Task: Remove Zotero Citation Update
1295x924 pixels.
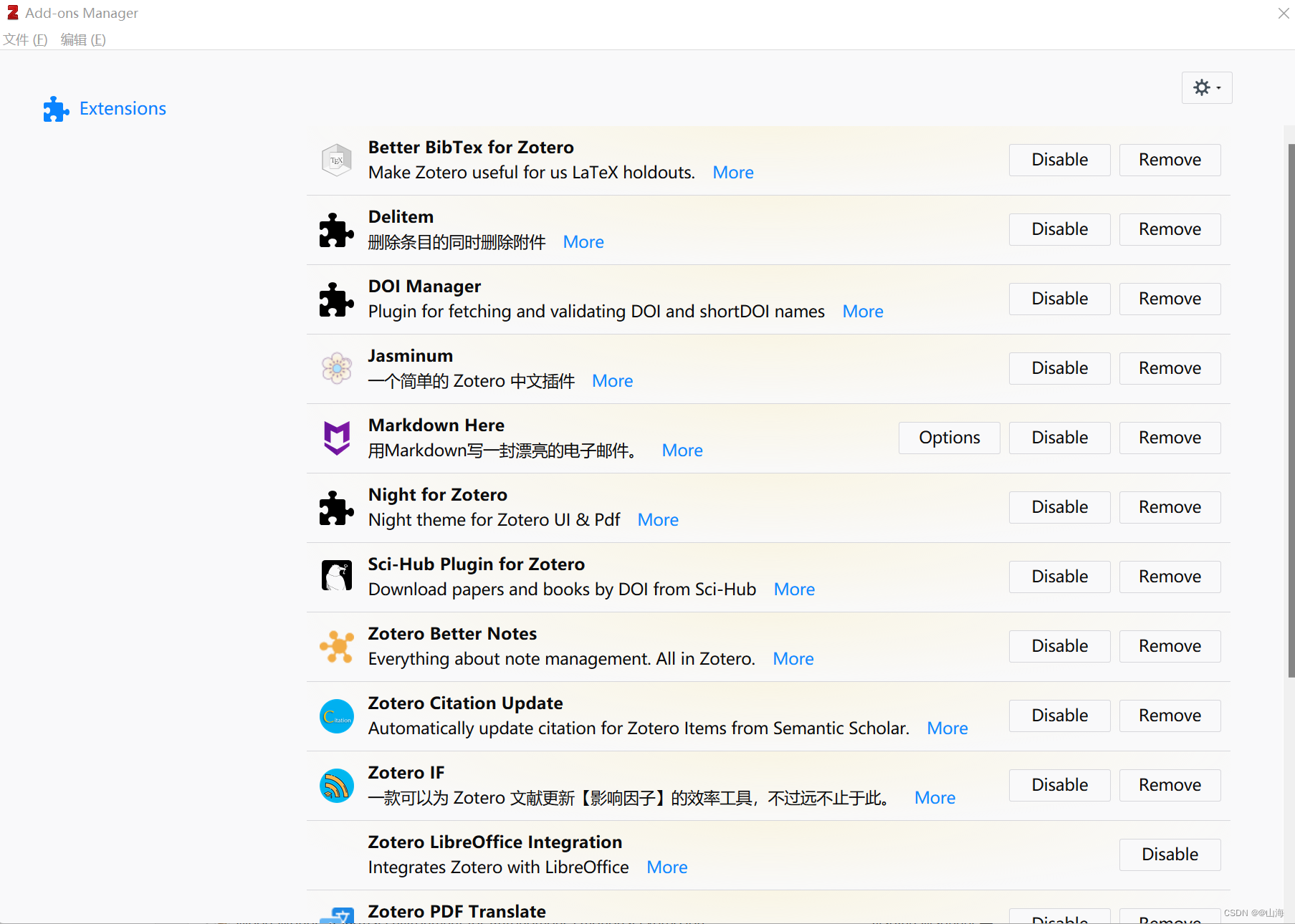Action: point(1170,716)
